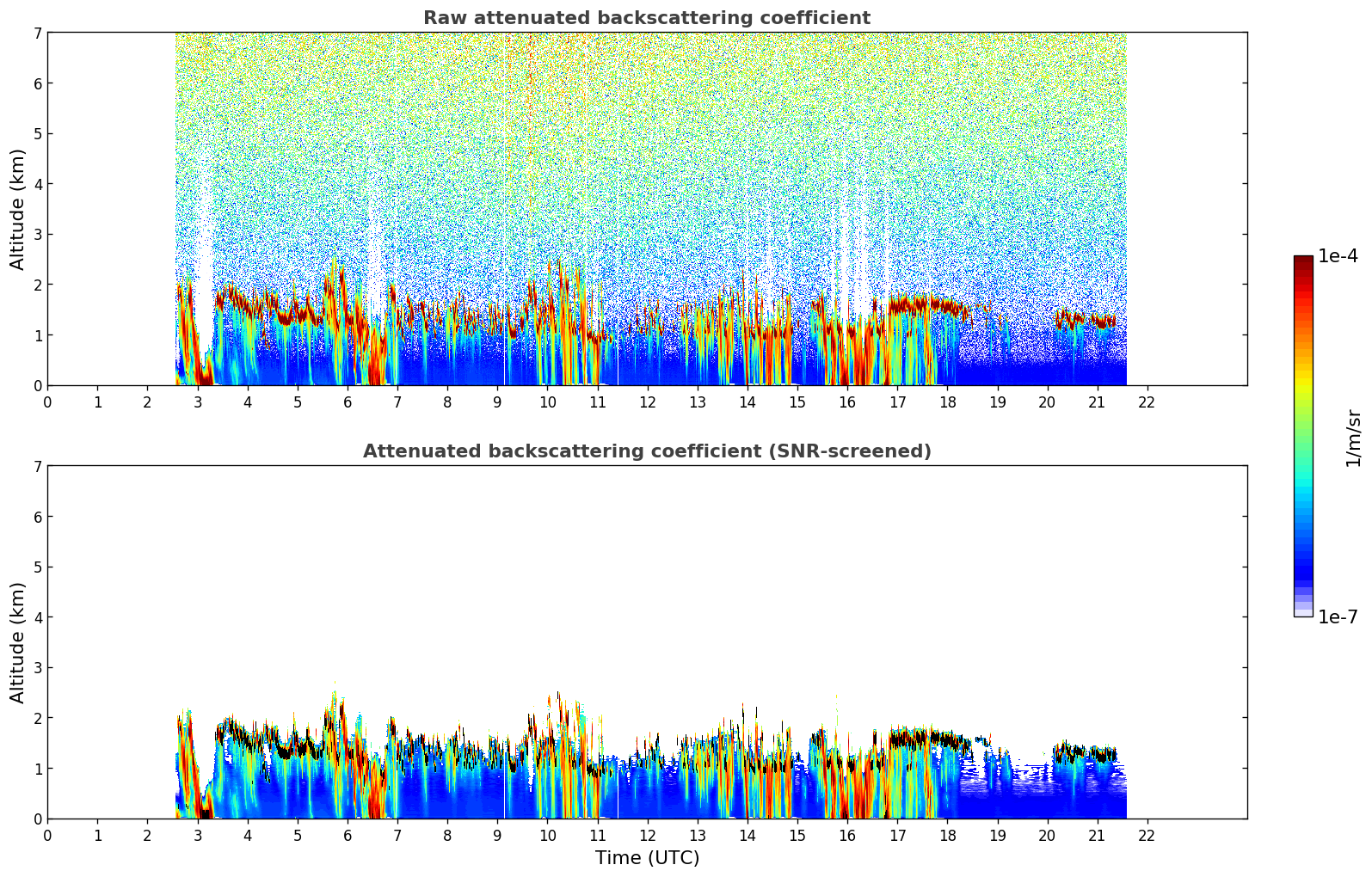Click the SNR-screened plot's "Altitude (km)" label

pos(17,642)
